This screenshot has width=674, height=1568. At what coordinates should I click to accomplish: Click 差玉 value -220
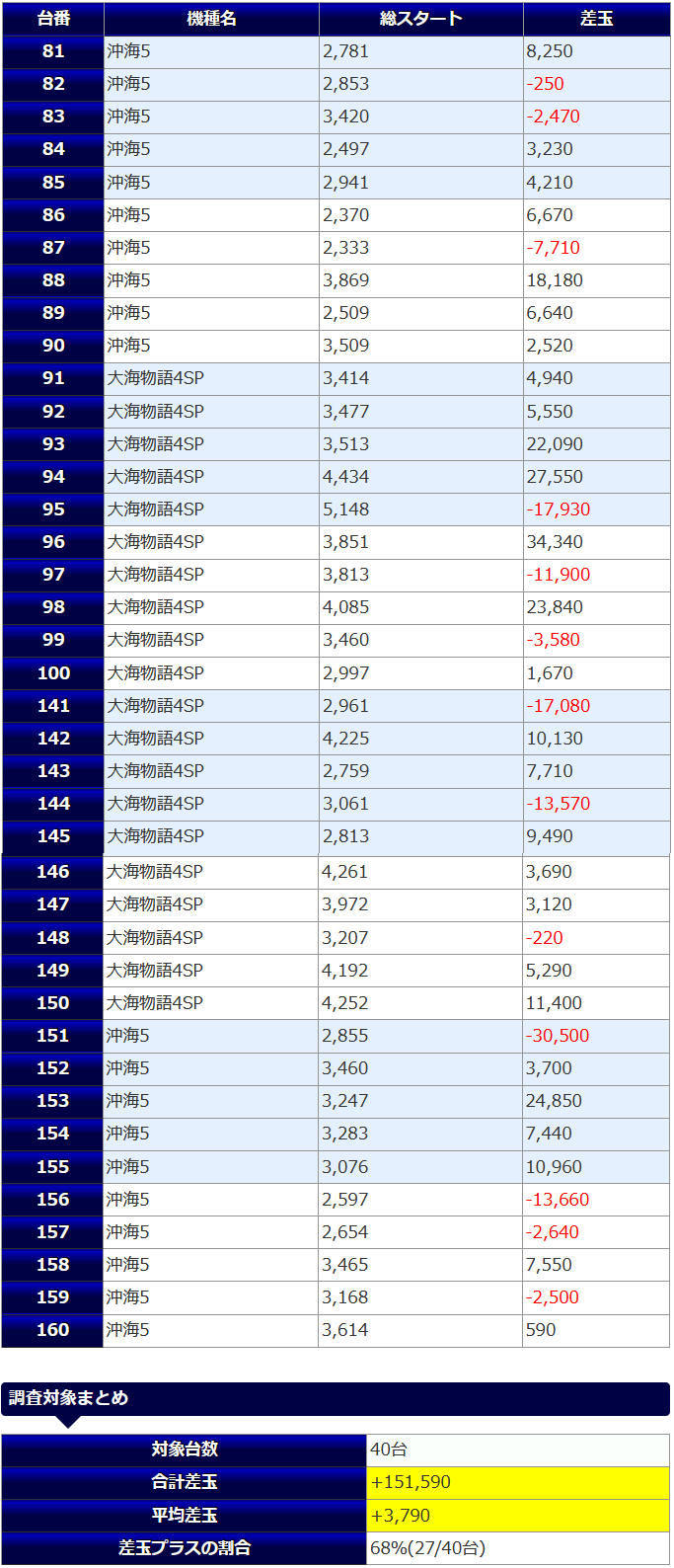click(x=545, y=938)
